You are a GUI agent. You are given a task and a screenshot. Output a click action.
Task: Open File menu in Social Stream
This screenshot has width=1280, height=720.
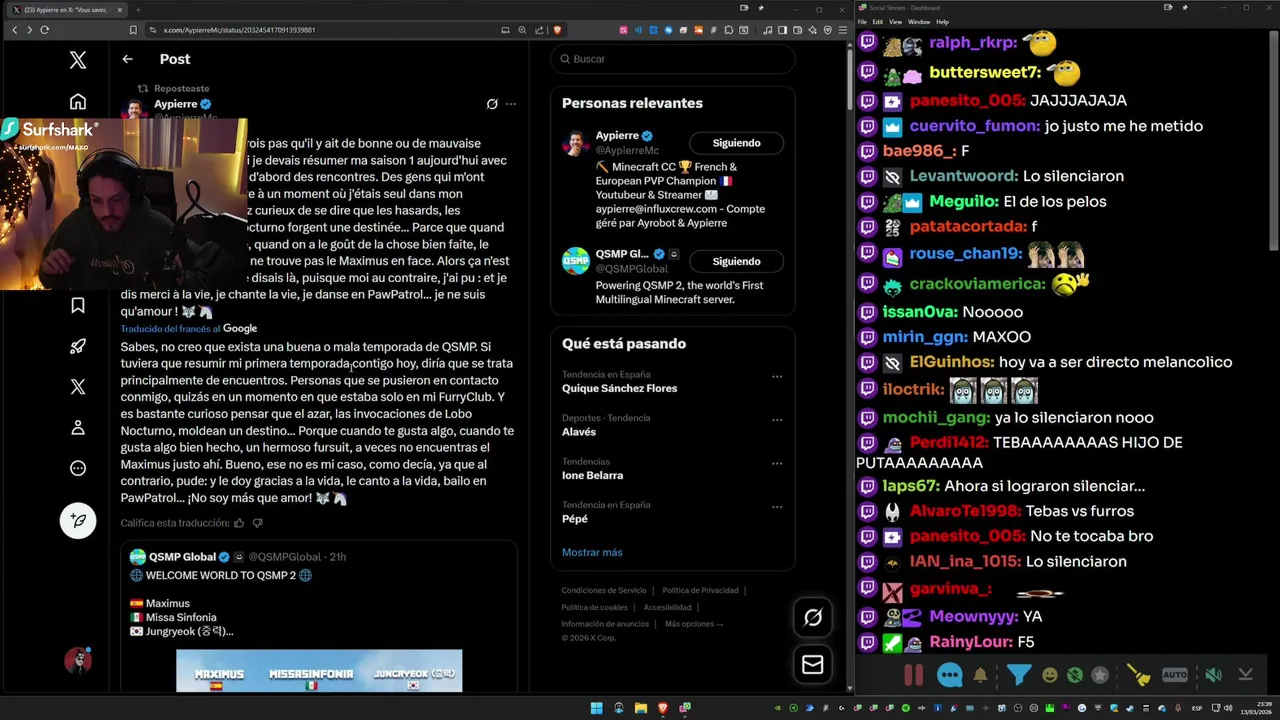pos(862,21)
